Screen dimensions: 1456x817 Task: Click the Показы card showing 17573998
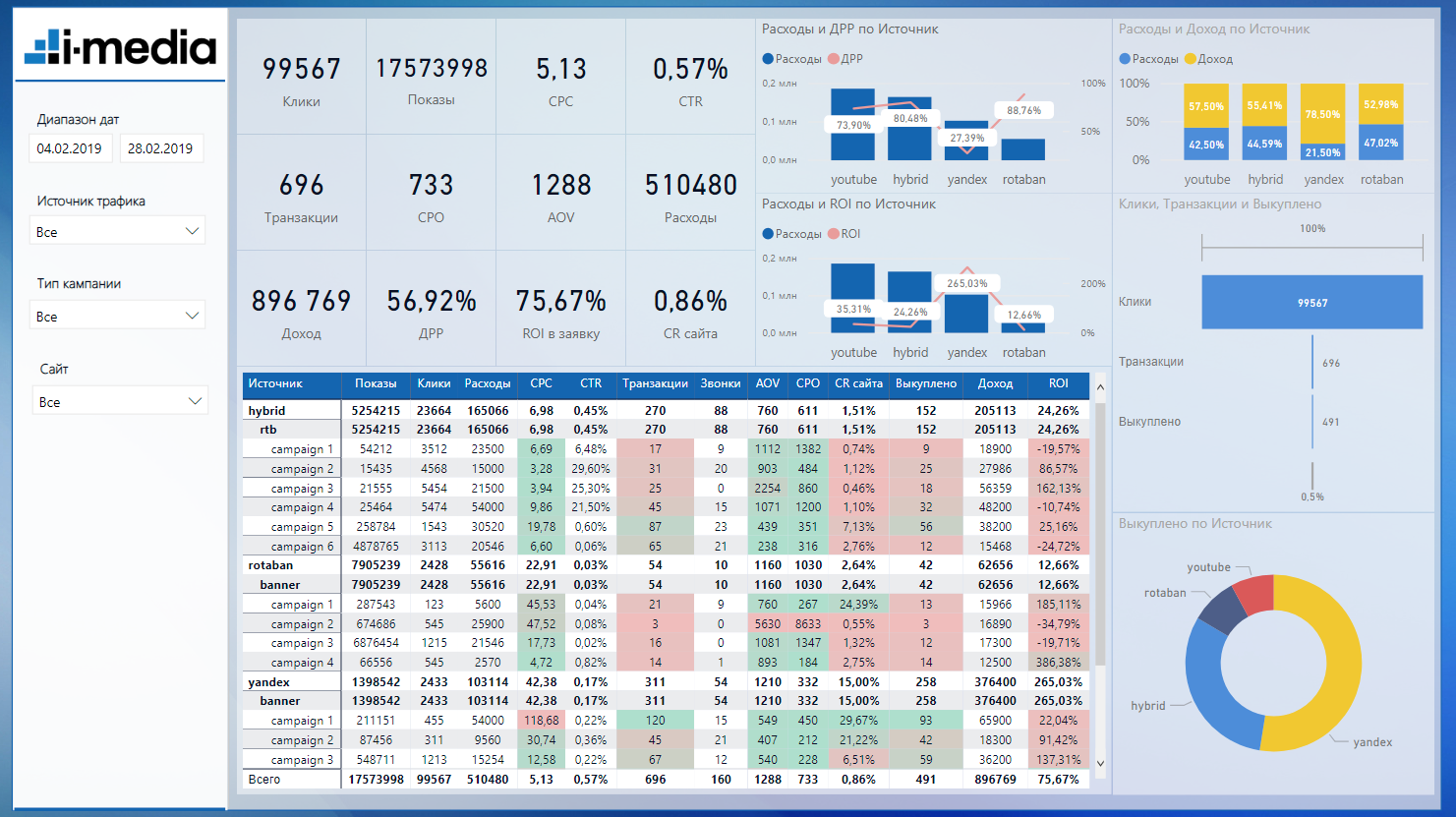coord(432,79)
